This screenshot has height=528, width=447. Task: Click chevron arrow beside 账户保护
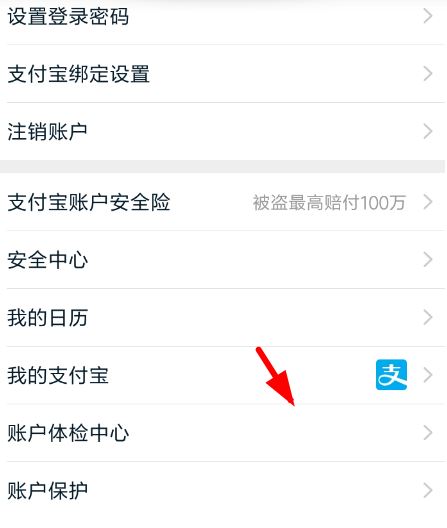pos(428,490)
